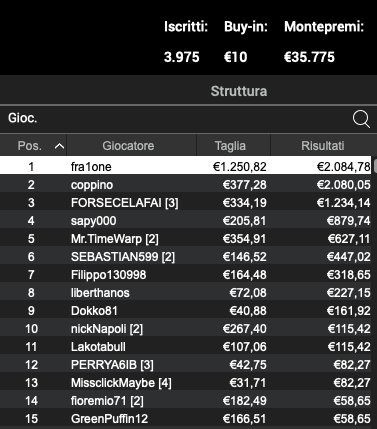The width and height of the screenshot is (377, 429).
Task: Click the table's vertical scrollbar thumb
Action: (x=375, y=166)
